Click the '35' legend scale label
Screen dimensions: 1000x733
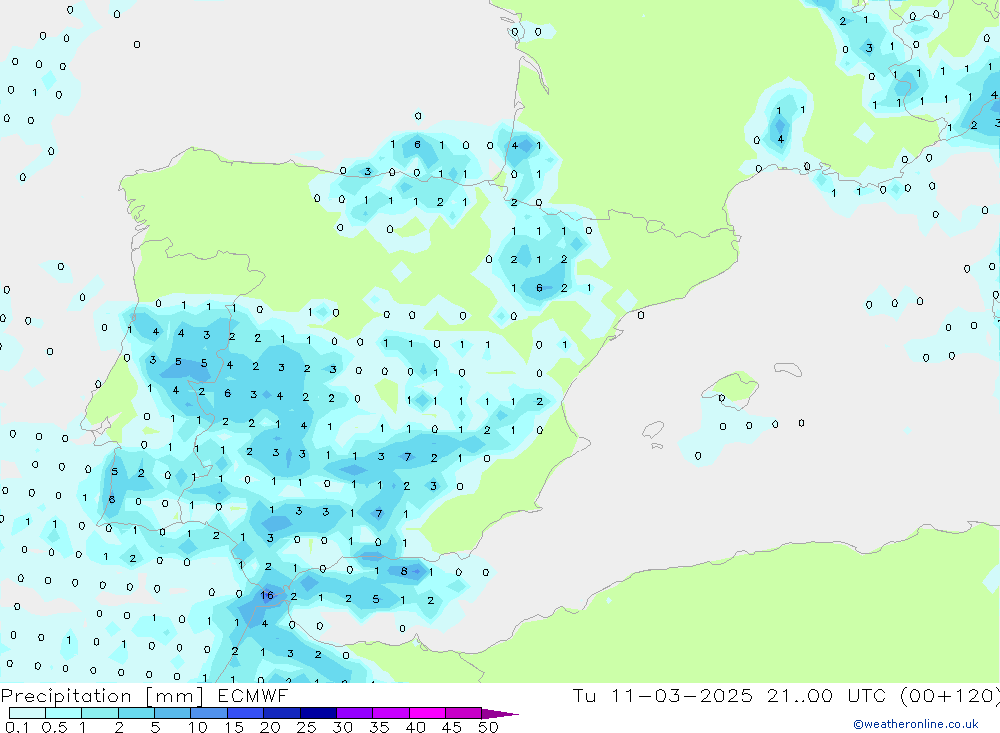[379, 727]
